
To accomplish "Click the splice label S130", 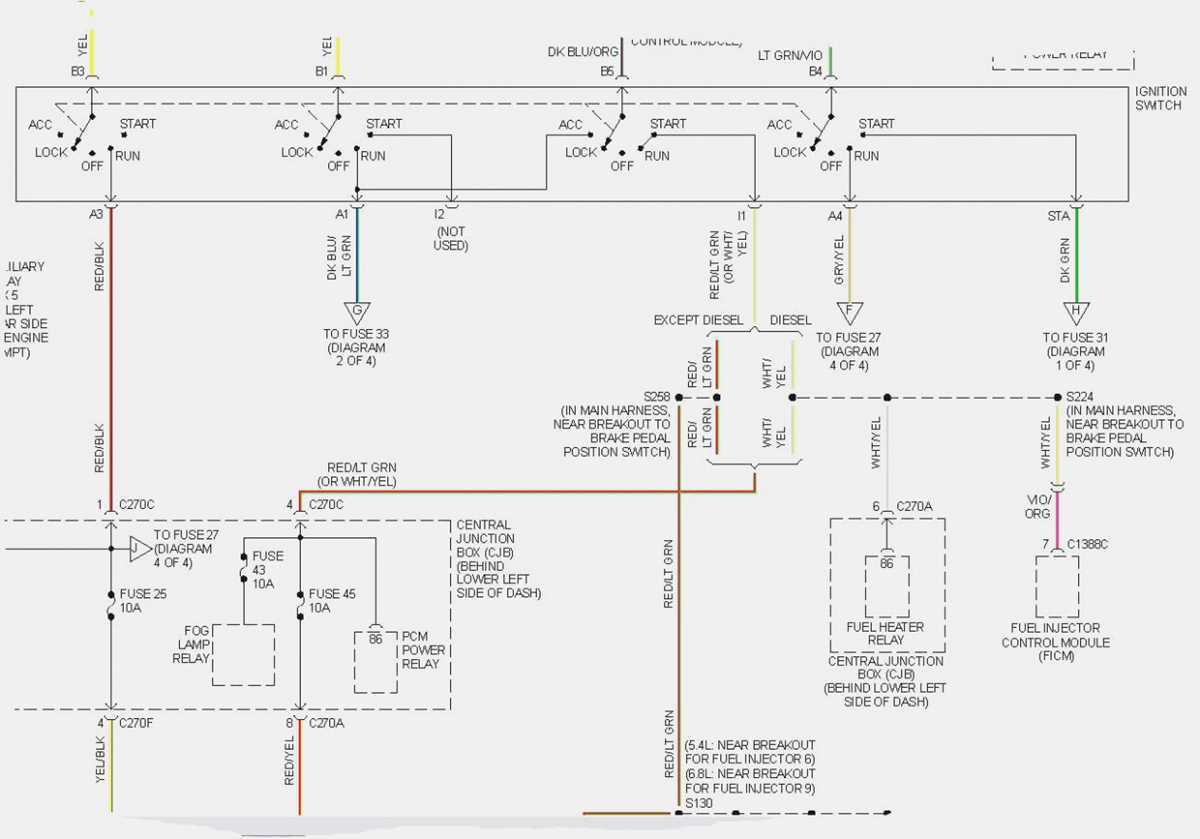I will point(700,803).
